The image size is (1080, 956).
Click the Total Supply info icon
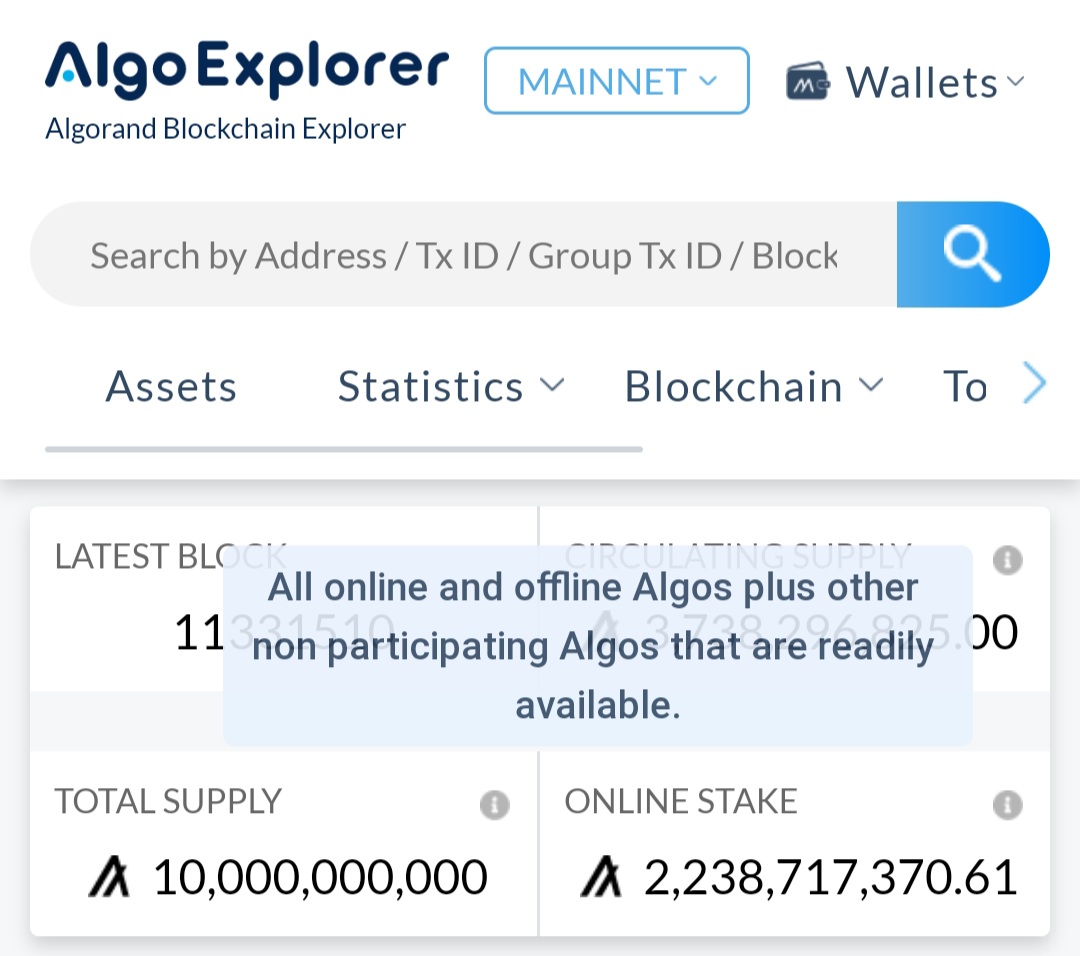[x=495, y=804]
